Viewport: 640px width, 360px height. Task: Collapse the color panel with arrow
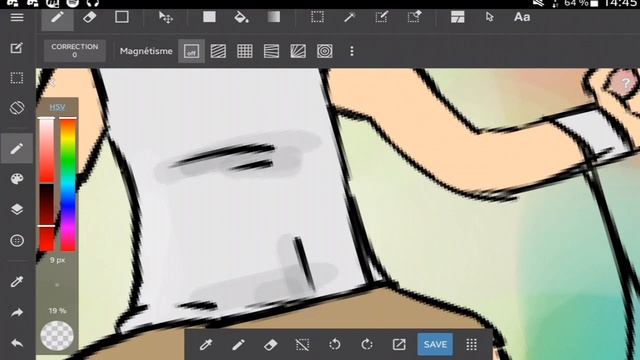pyautogui.click(x=52, y=83)
